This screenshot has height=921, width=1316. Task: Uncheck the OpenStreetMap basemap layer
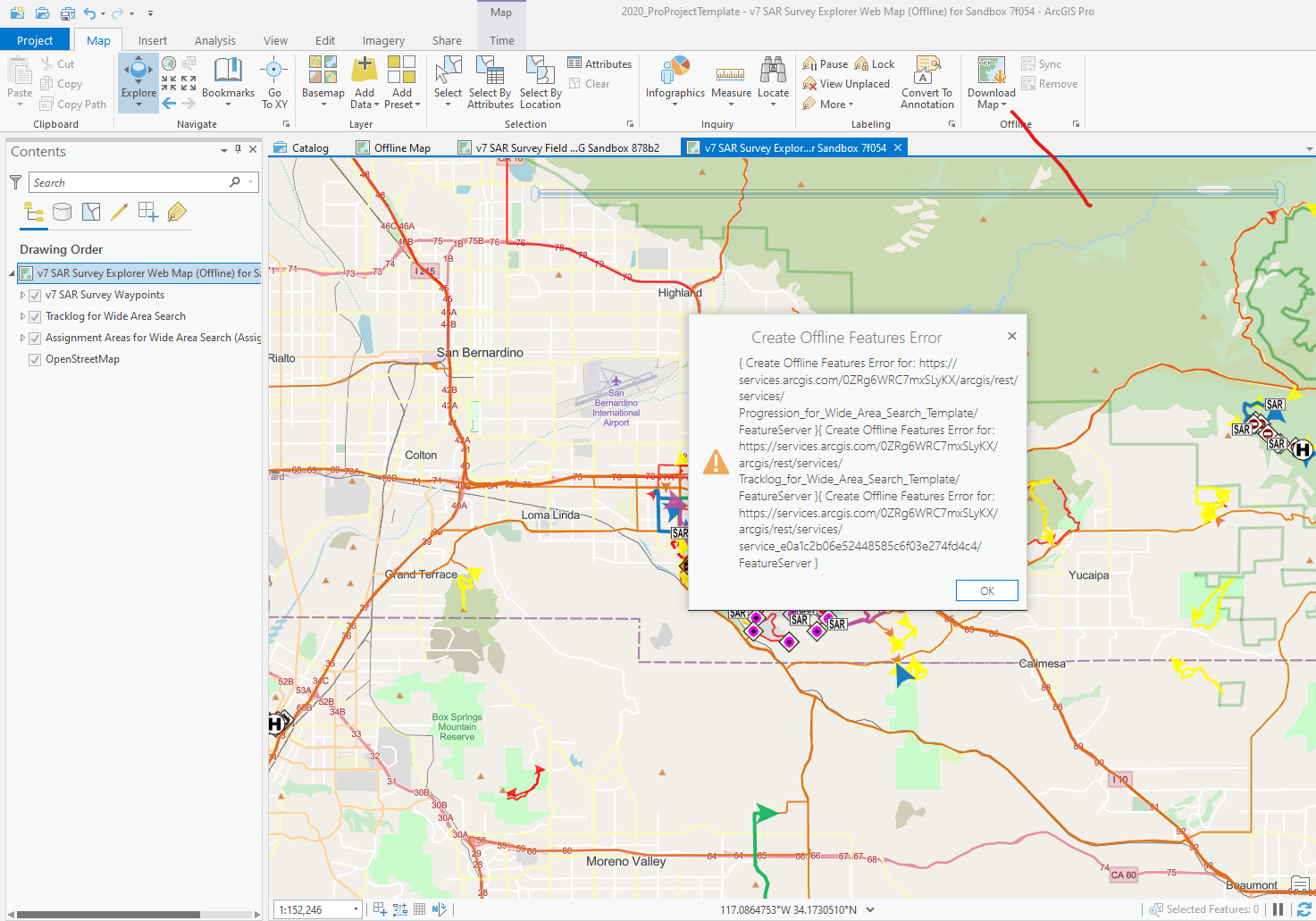click(x=35, y=359)
